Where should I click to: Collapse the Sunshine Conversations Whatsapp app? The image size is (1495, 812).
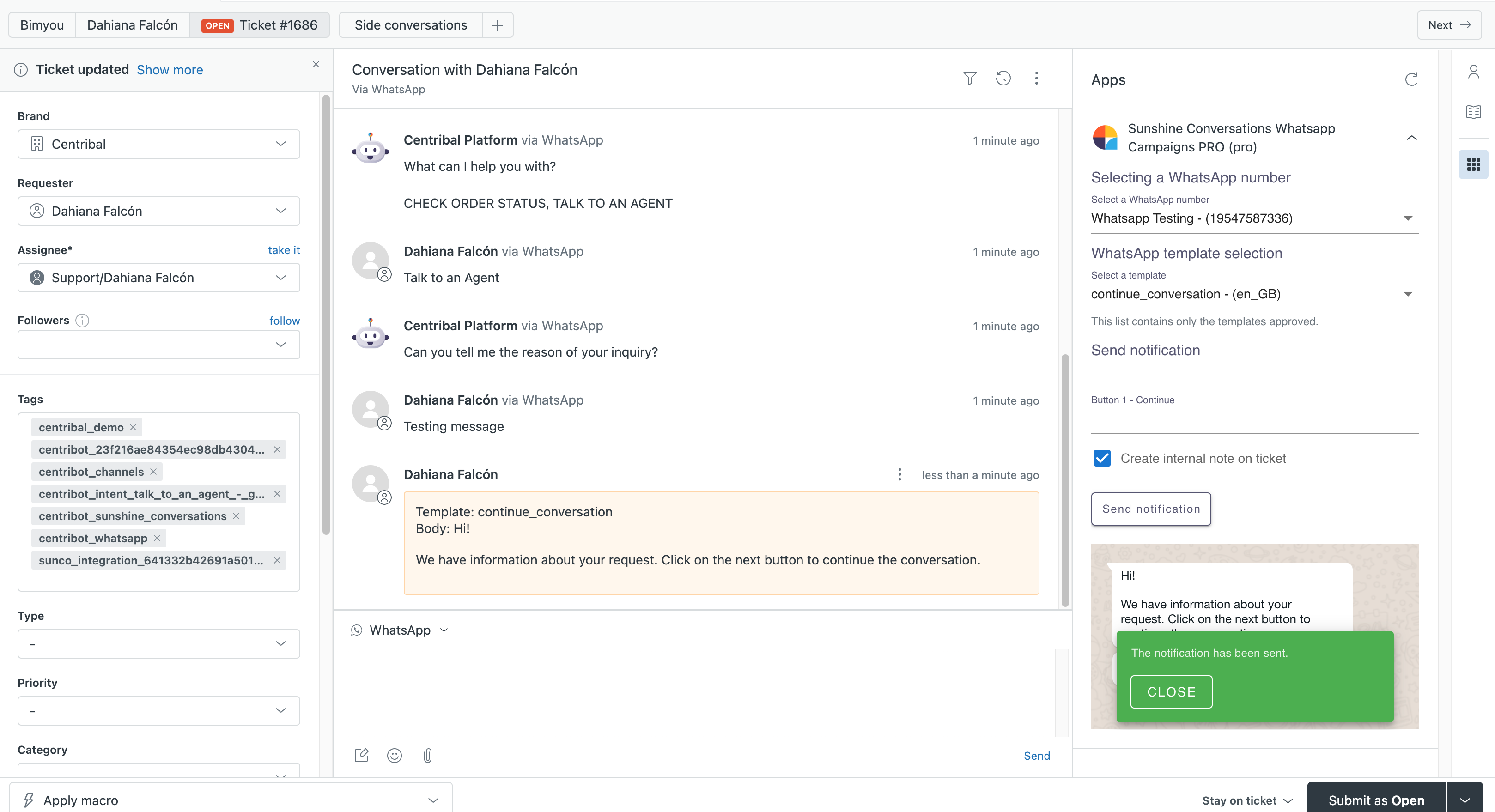click(1411, 138)
